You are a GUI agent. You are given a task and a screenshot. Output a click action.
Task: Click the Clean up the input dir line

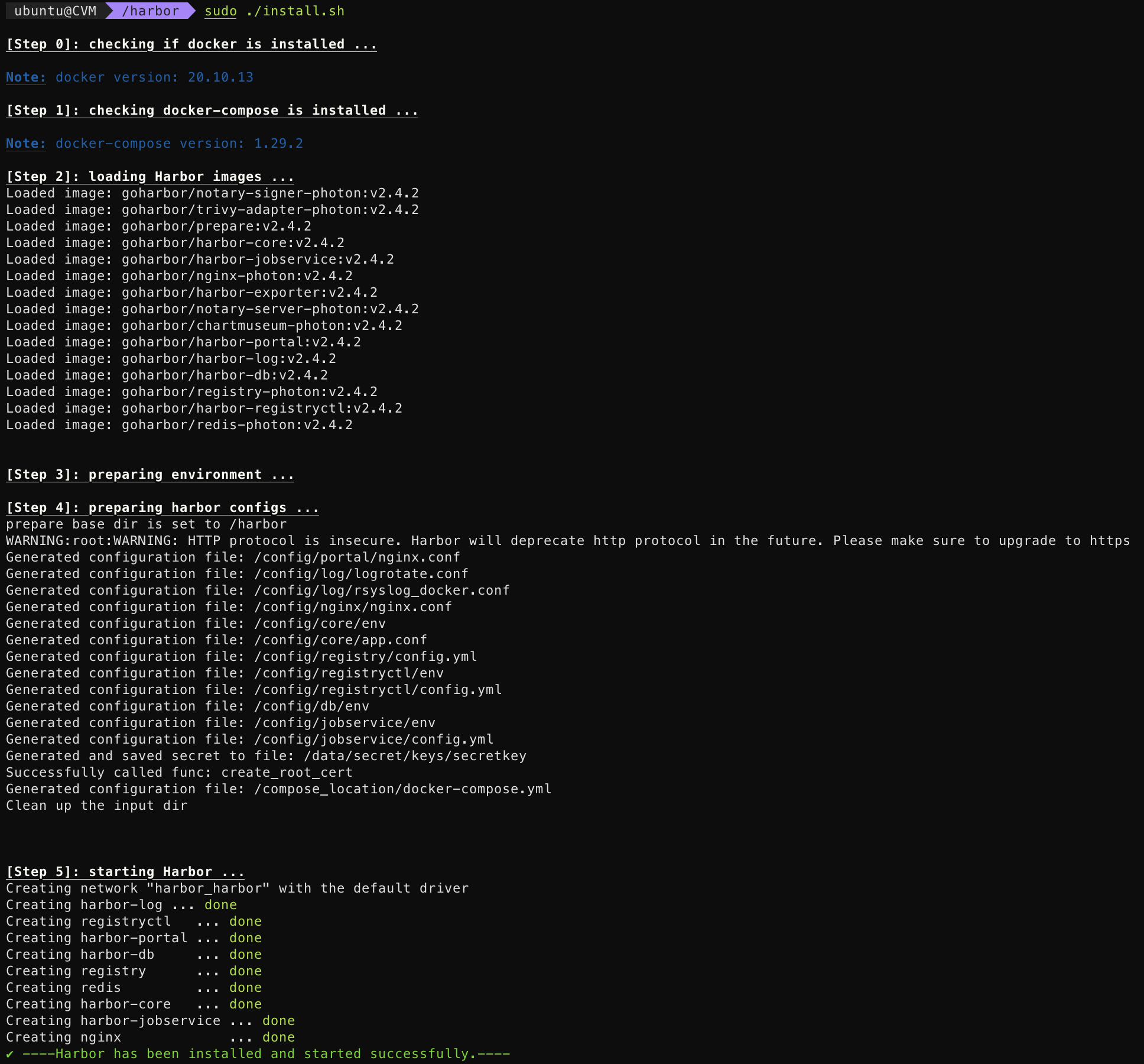97,806
